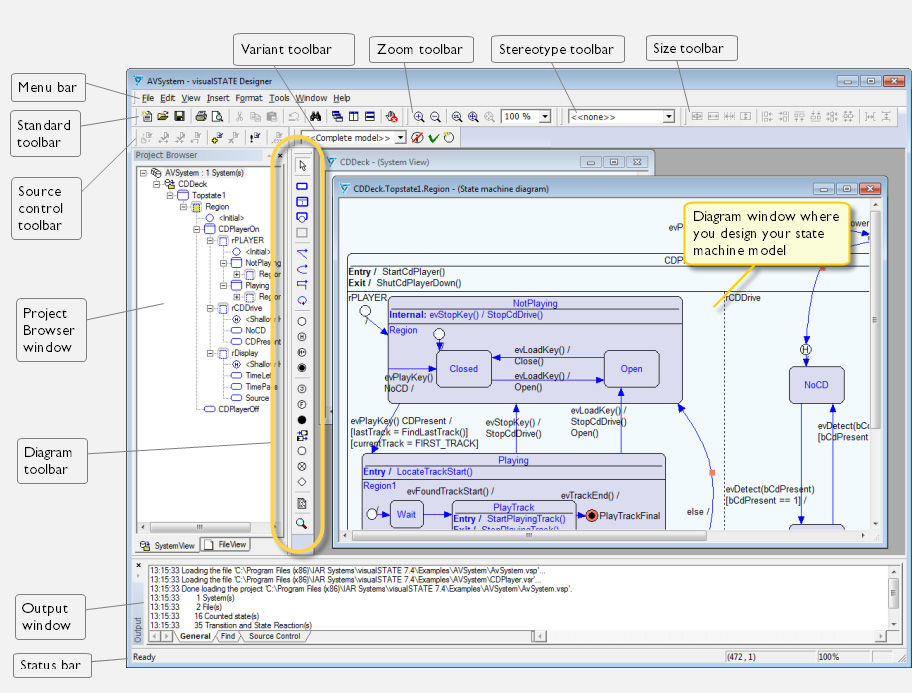This screenshot has width=912, height=693.
Task: Click the binoculars Find icon
Action: tap(315, 116)
